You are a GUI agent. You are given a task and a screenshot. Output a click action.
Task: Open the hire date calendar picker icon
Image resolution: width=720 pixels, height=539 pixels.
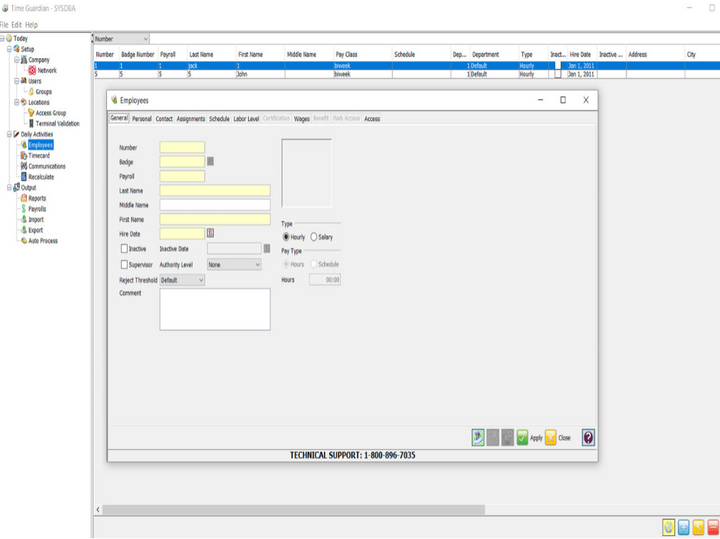tap(211, 233)
